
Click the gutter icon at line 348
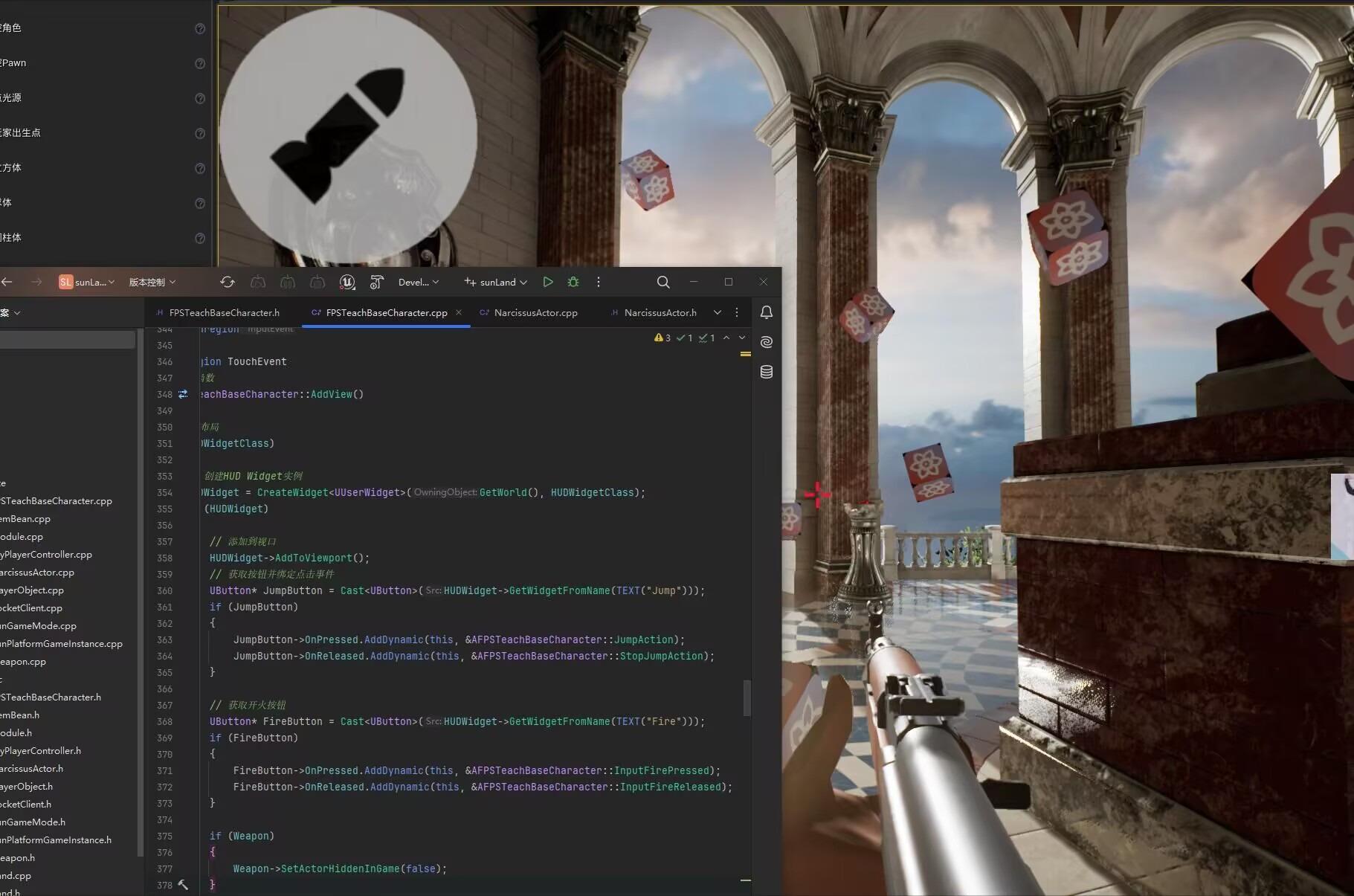click(x=183, y=394)
